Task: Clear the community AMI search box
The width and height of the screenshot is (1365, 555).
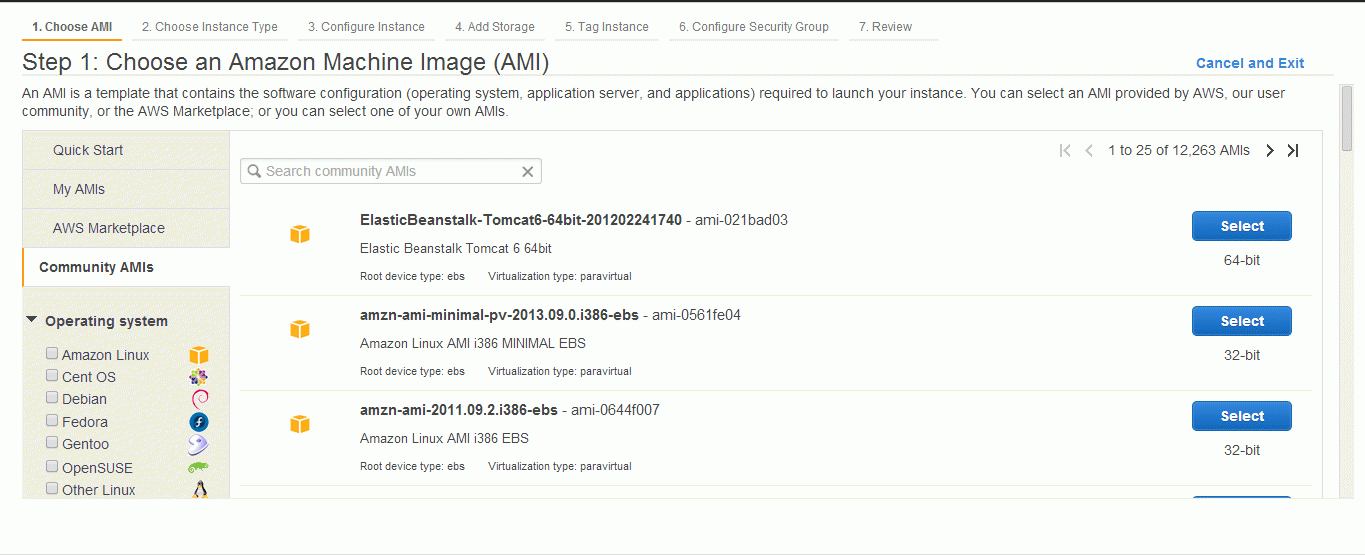Action: [x=528, y=172]
